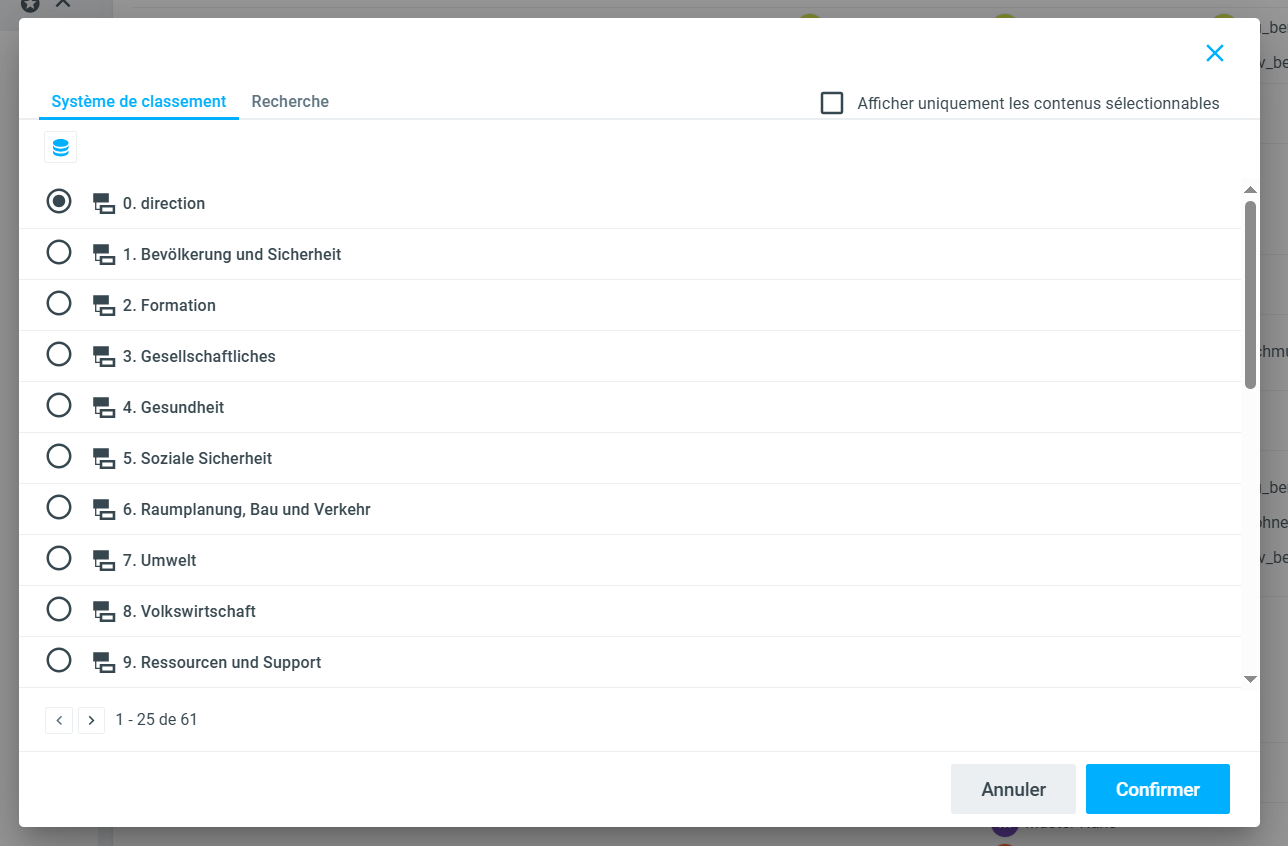Enable Afficher uniquement les contenus sélectionnables
Screen dimensions: 1288x846
tap(831, 103)
